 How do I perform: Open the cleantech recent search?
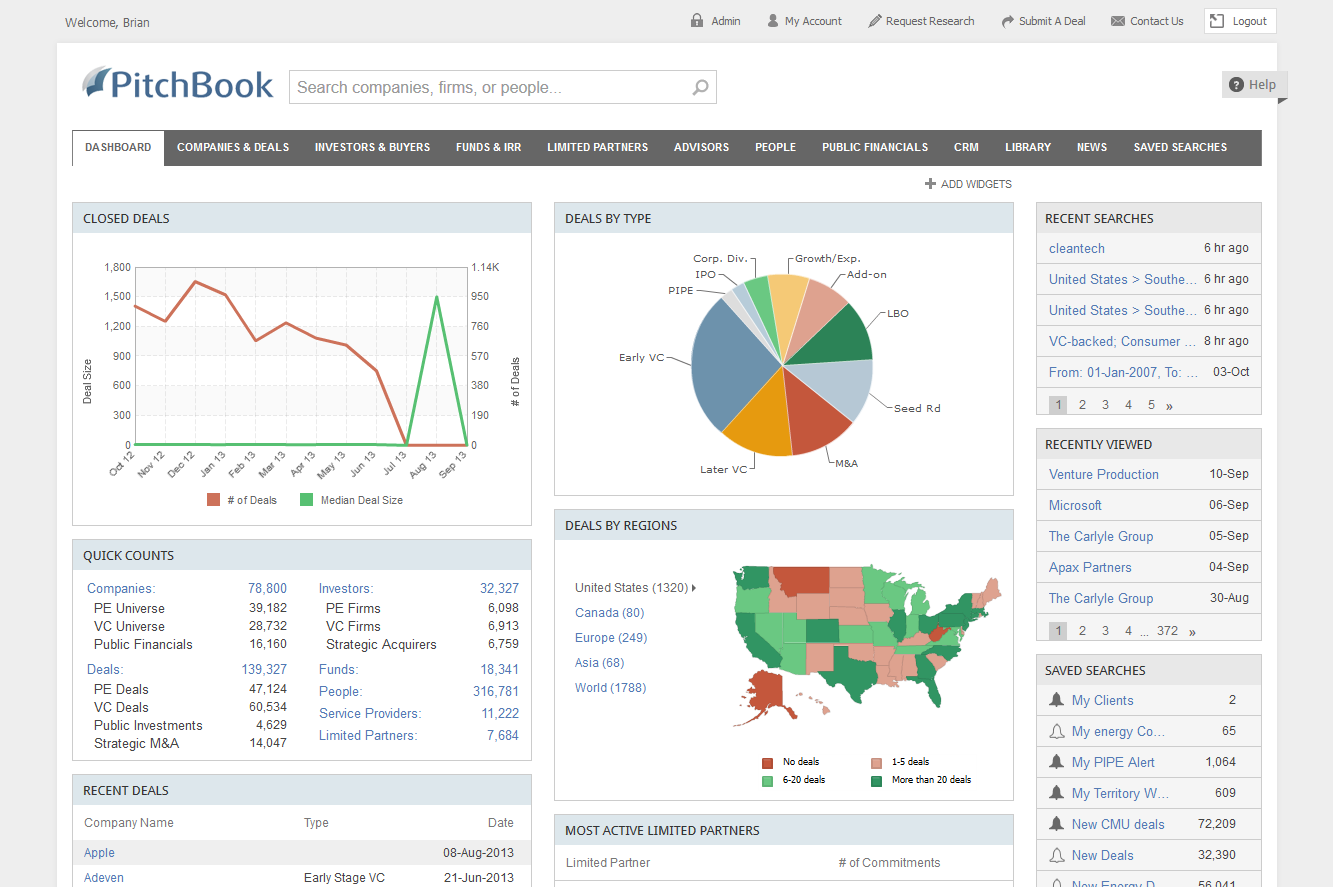coord(1077,248)
